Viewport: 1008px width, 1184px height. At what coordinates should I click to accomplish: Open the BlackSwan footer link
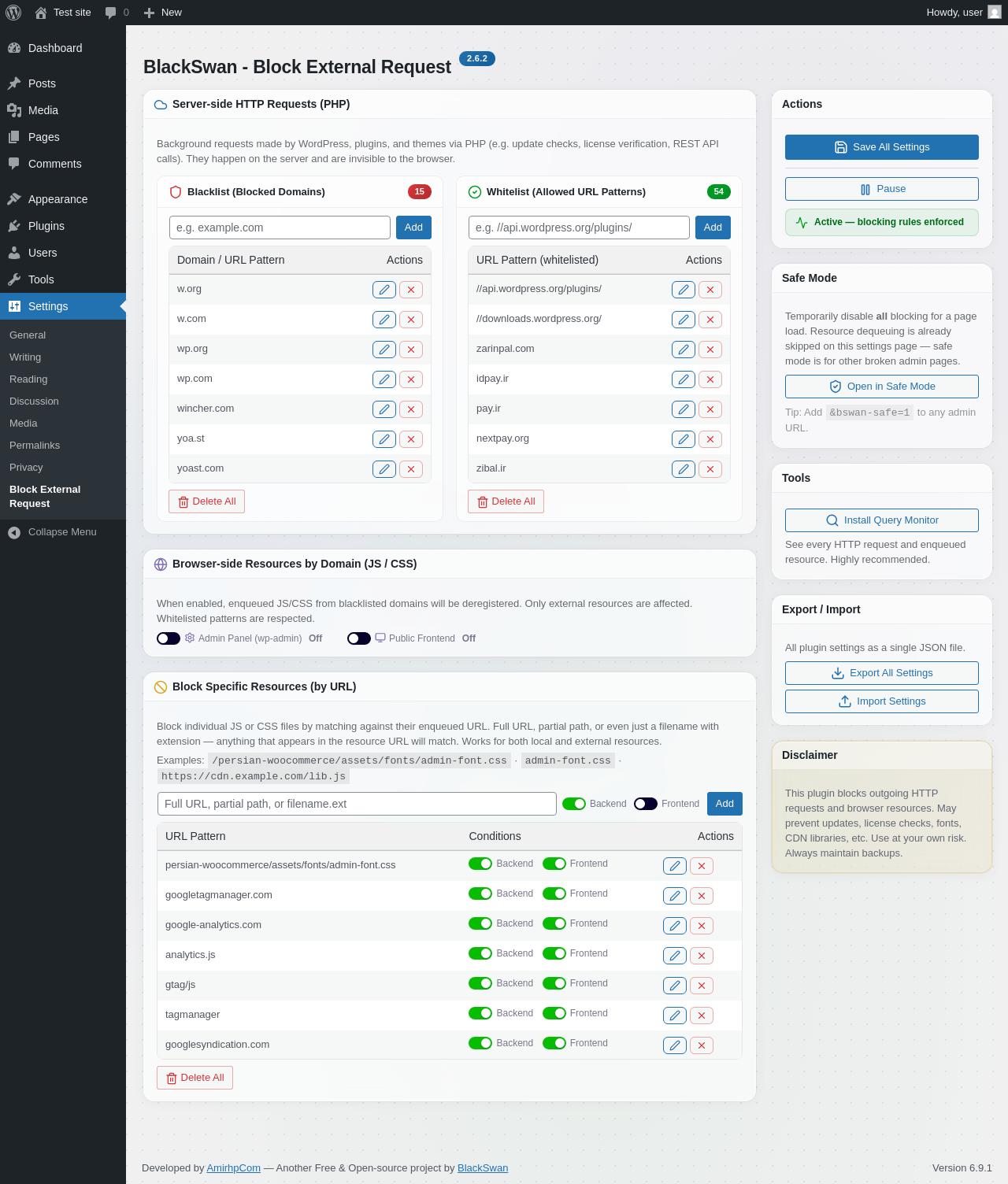coord(483,1168)
